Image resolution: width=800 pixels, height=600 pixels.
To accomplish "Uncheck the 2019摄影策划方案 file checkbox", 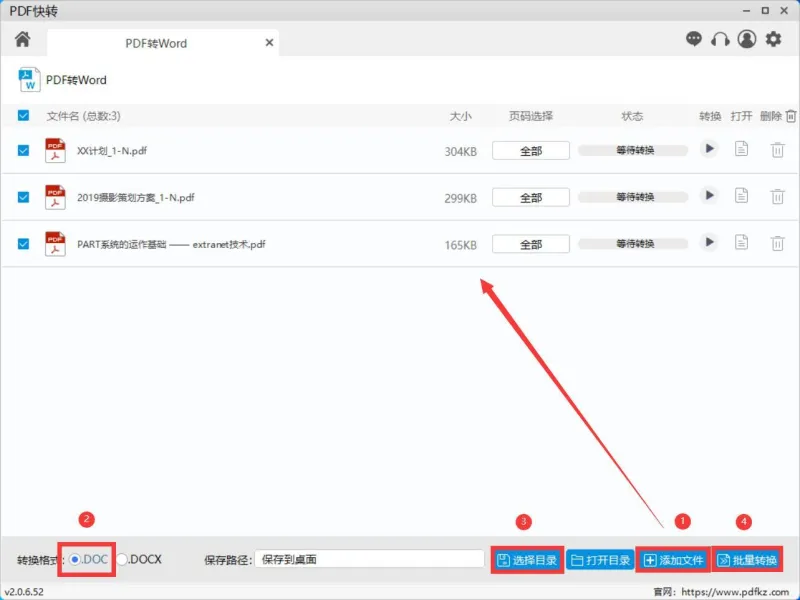I will point(23,197).
